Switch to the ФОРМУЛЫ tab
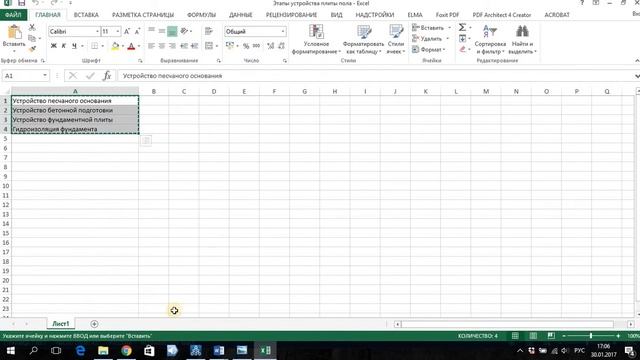640x360 pixels. [x=201, y=15]
